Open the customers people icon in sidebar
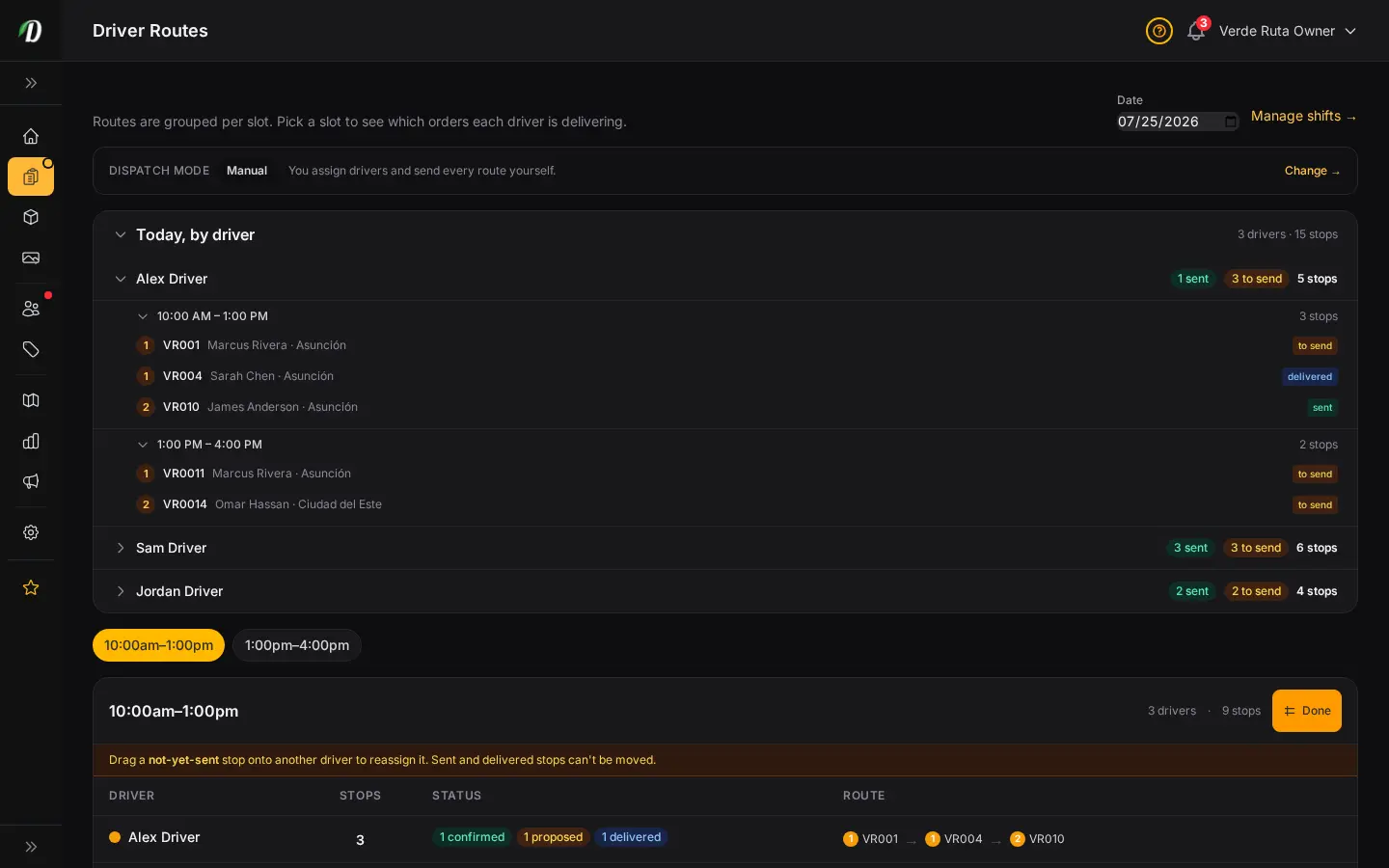Viewport: 1389px width, 868px height. coord(31,309)
